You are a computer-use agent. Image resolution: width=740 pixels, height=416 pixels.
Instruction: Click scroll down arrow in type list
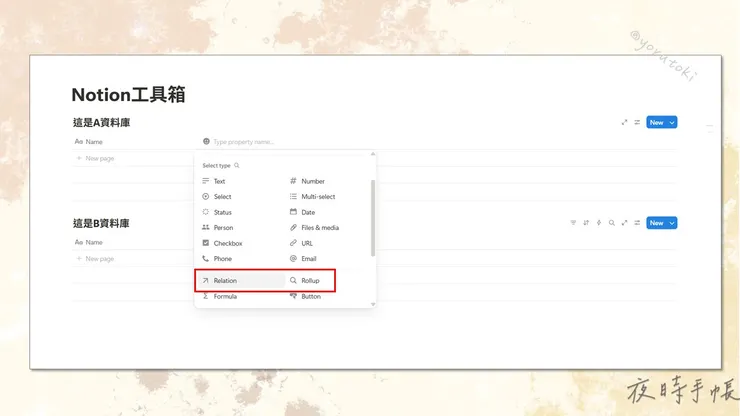(x=373, y=305)
